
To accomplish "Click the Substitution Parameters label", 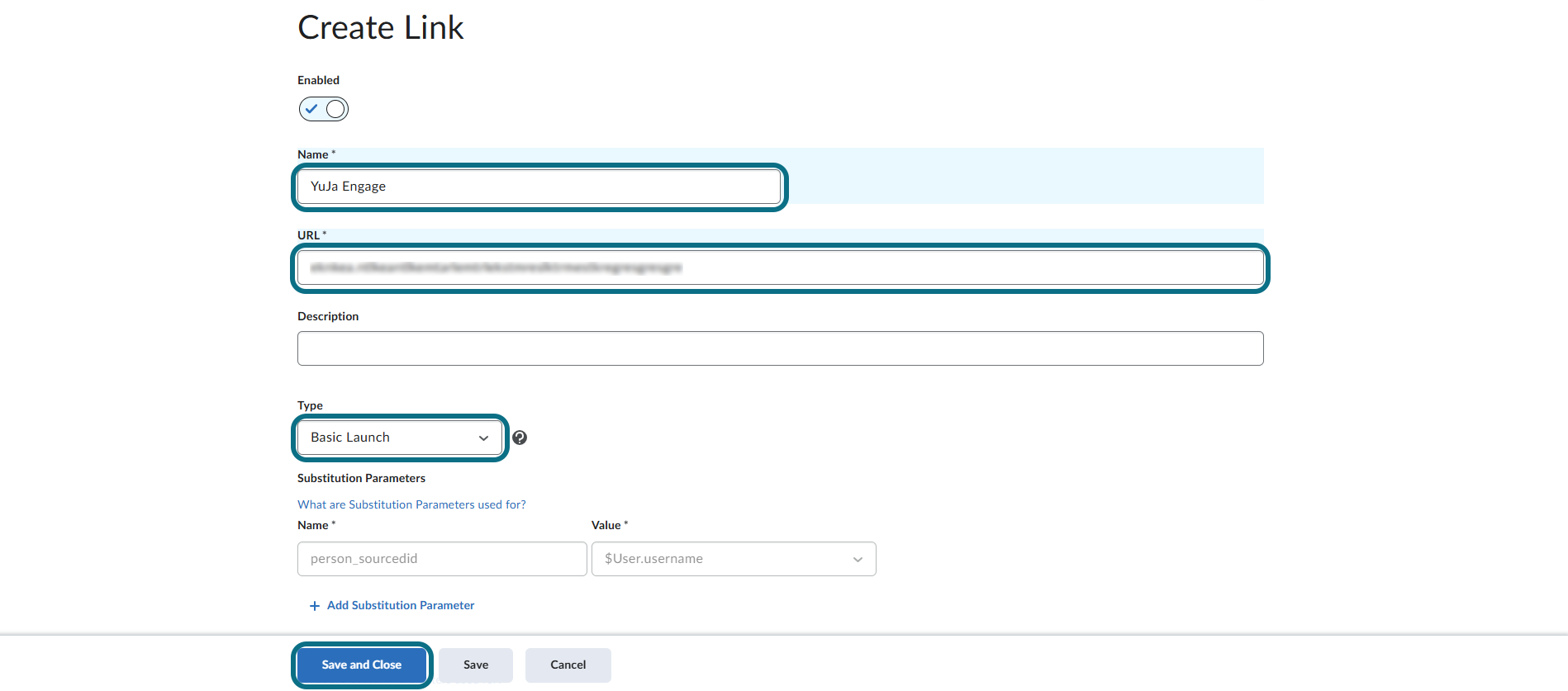I will tap(361, 478).
